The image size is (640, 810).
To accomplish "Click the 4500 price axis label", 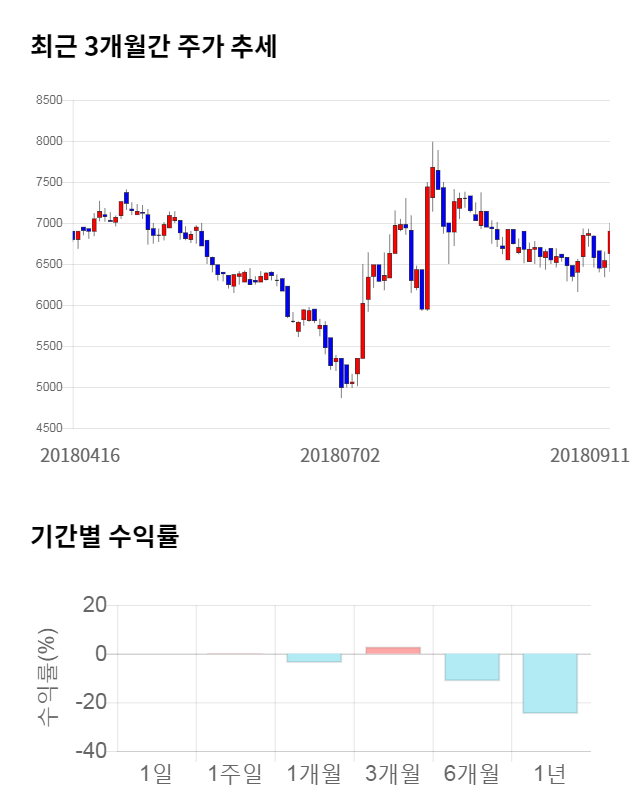I will pyautogui.click(x=48, y=429).
